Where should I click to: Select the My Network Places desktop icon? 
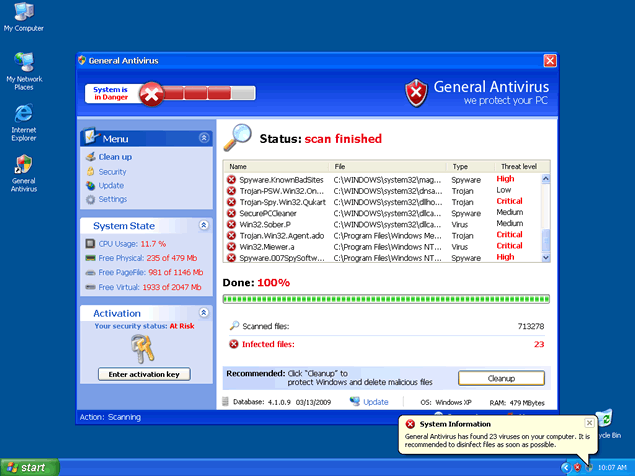pyautogui.click(x=24, y=68)
